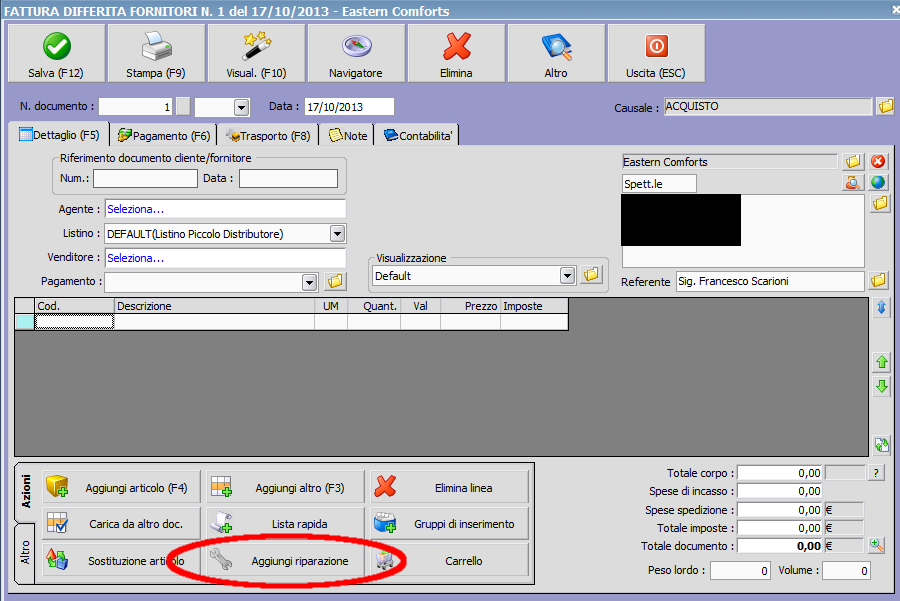Click the Elimina linea button
Screen dimensions: 900x601
tap(449, 488)
